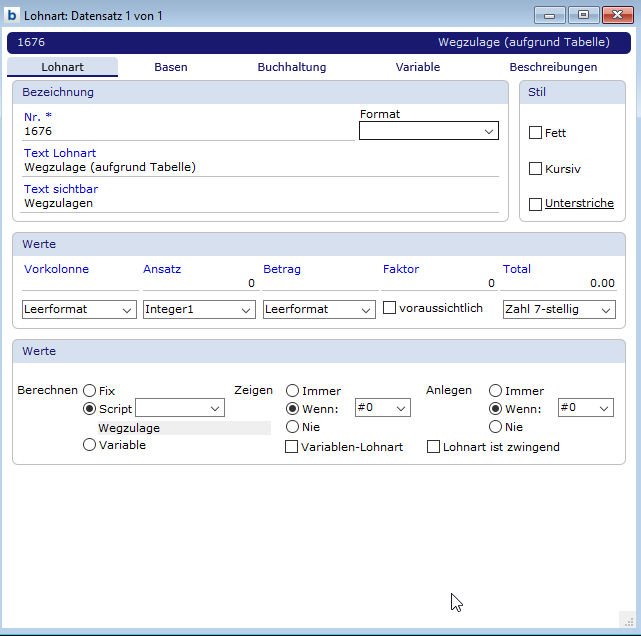Screen dimensions: 641x636
Task: Select the Fix radio button under Berechnen
Action: tap(90, 391)
